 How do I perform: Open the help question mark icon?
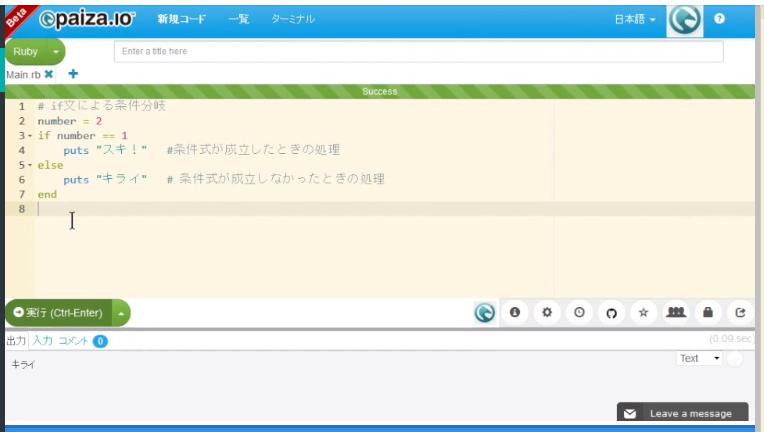coord(719,19)
